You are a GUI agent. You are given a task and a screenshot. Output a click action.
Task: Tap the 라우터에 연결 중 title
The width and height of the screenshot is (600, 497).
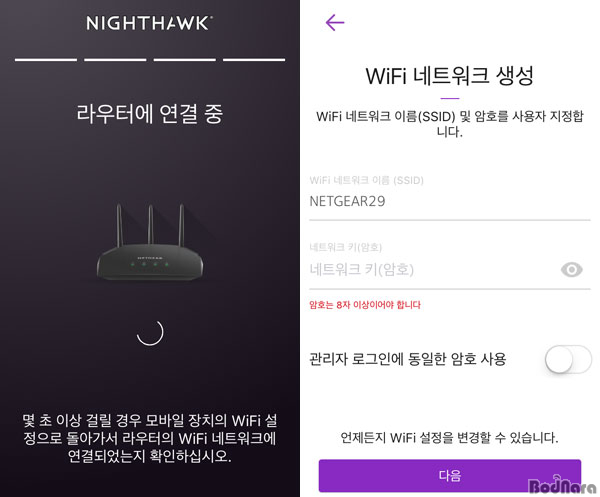click(150, 114)
